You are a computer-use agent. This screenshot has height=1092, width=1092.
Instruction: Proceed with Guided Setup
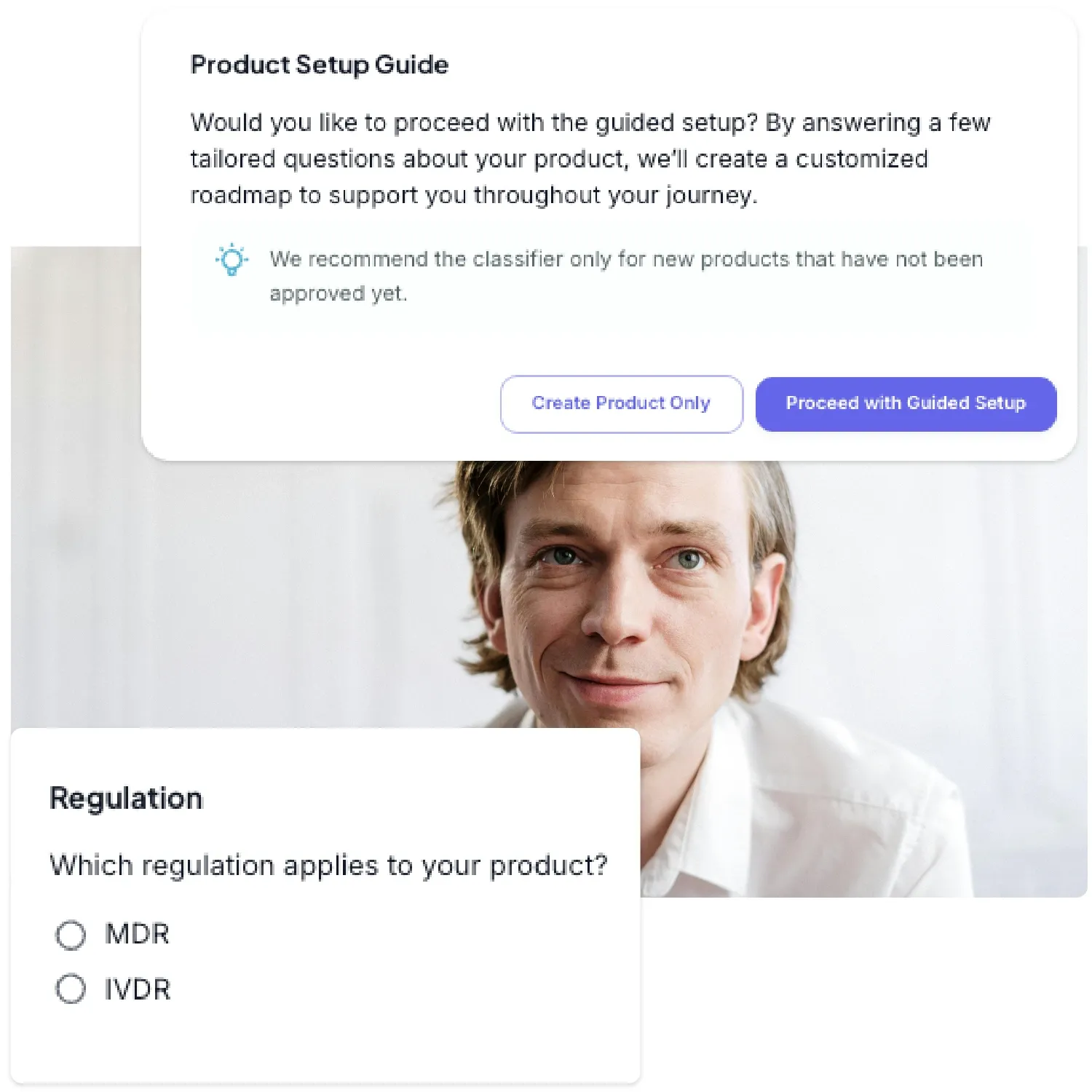[906, 404]
